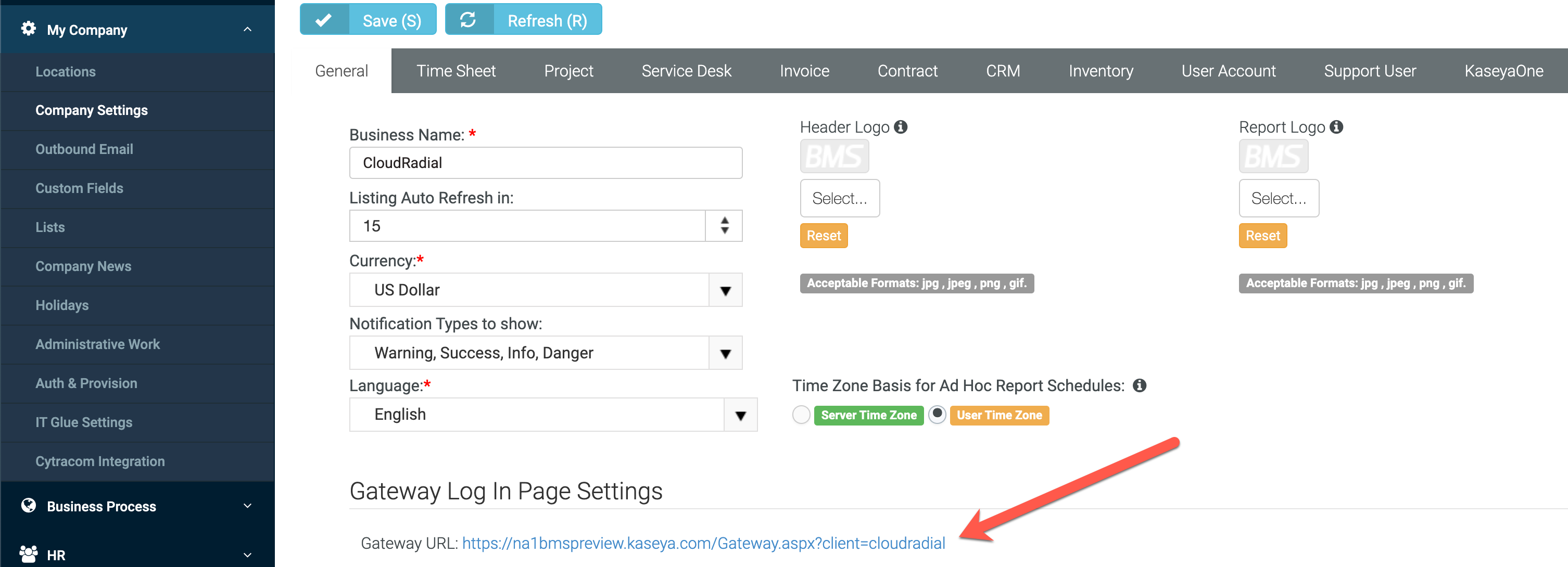Expand the Business Process menu section
This screenshot has height=567, width=1568.
tap(247, 506)
